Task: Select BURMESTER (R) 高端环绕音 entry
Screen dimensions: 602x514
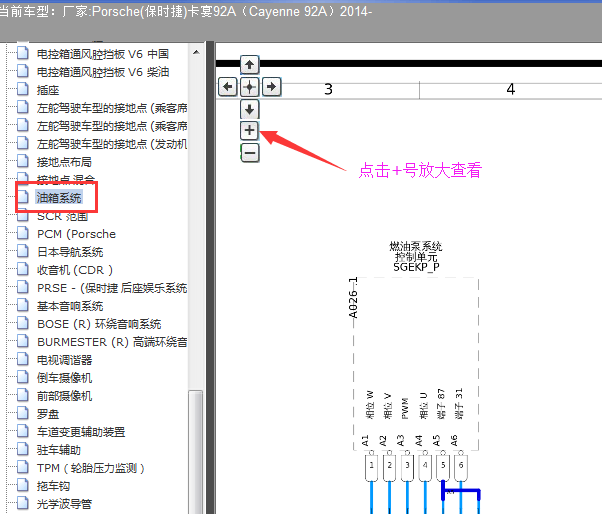Action: pos(112,342)
